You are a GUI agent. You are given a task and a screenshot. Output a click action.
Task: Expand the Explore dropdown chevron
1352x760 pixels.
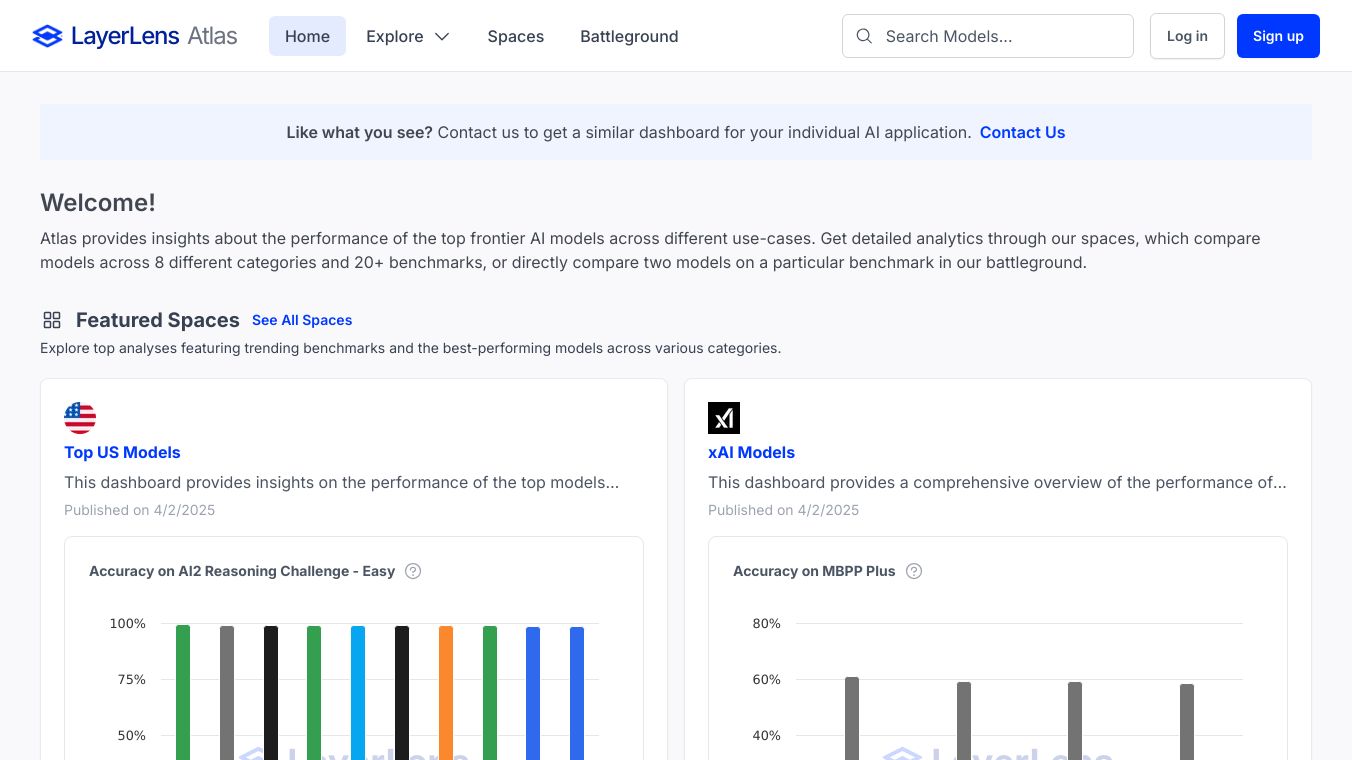coord(442,37)
